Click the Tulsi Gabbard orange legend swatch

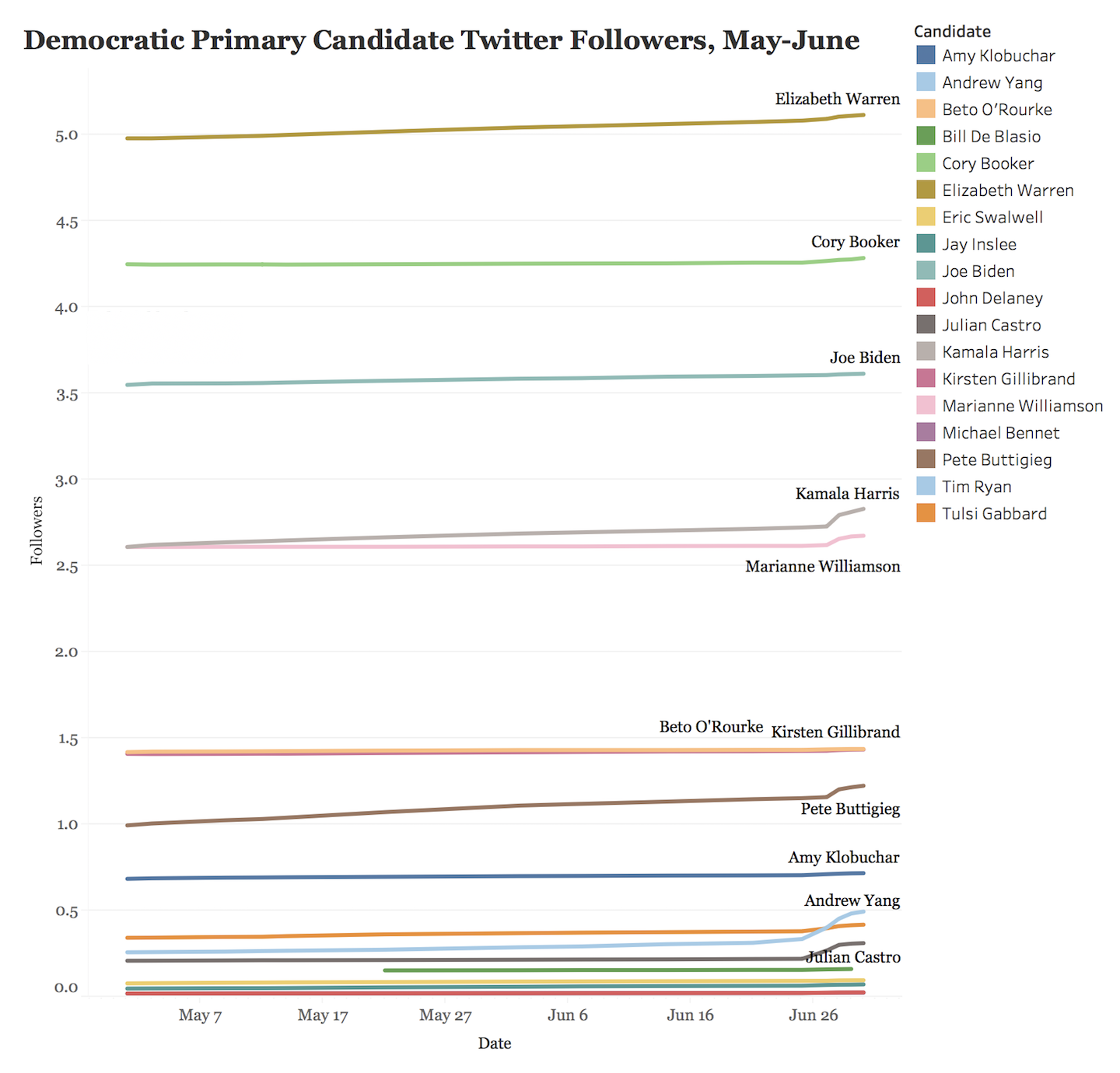point(926,513)
